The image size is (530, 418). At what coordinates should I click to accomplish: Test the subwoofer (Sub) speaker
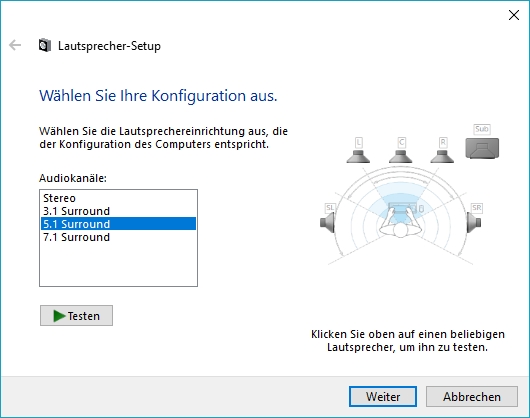(482, 148)
